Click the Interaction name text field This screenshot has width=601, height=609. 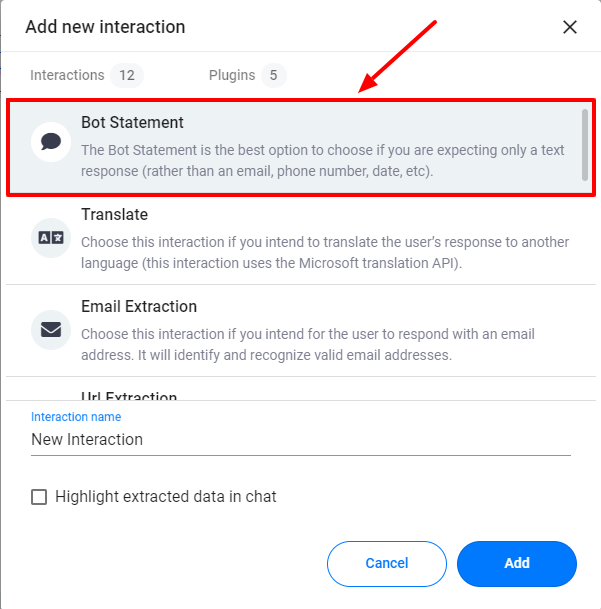pyautogui.click(x=300, y=440)
